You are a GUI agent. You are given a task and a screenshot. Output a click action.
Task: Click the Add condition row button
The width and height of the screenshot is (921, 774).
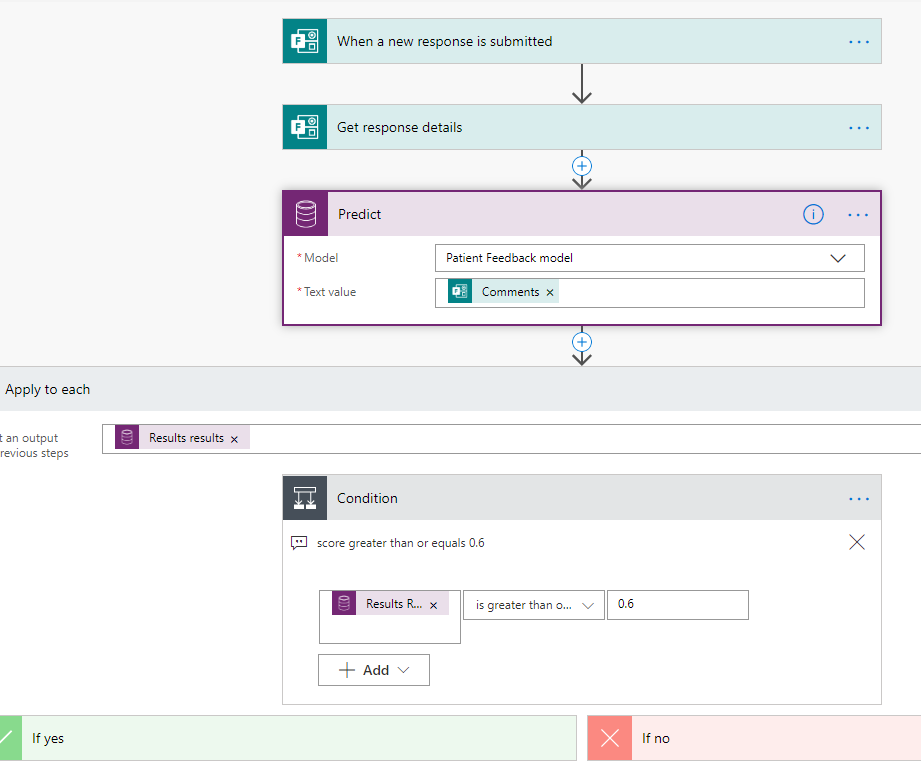pos(374,670)
